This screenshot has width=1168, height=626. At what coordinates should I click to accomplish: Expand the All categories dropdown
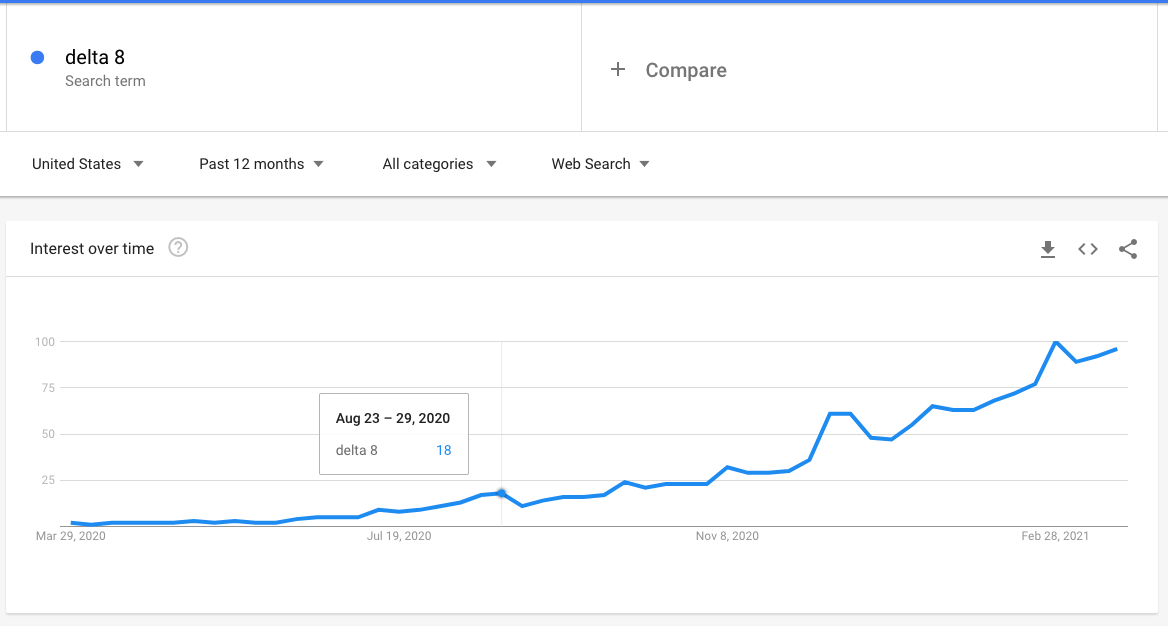pos(439,164)
